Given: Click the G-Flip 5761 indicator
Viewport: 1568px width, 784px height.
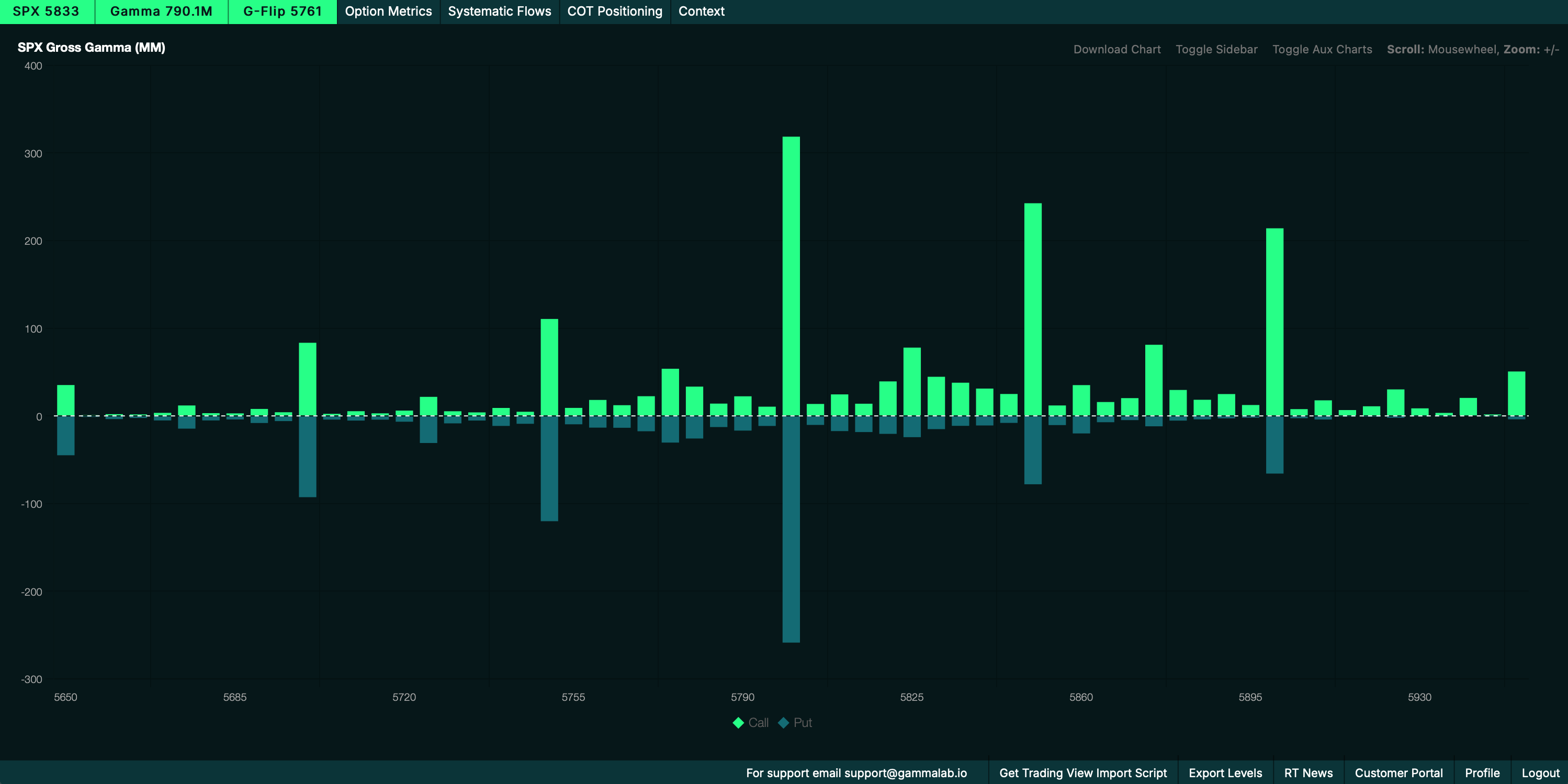Looking at the screenshot, I should coord(283,12).
